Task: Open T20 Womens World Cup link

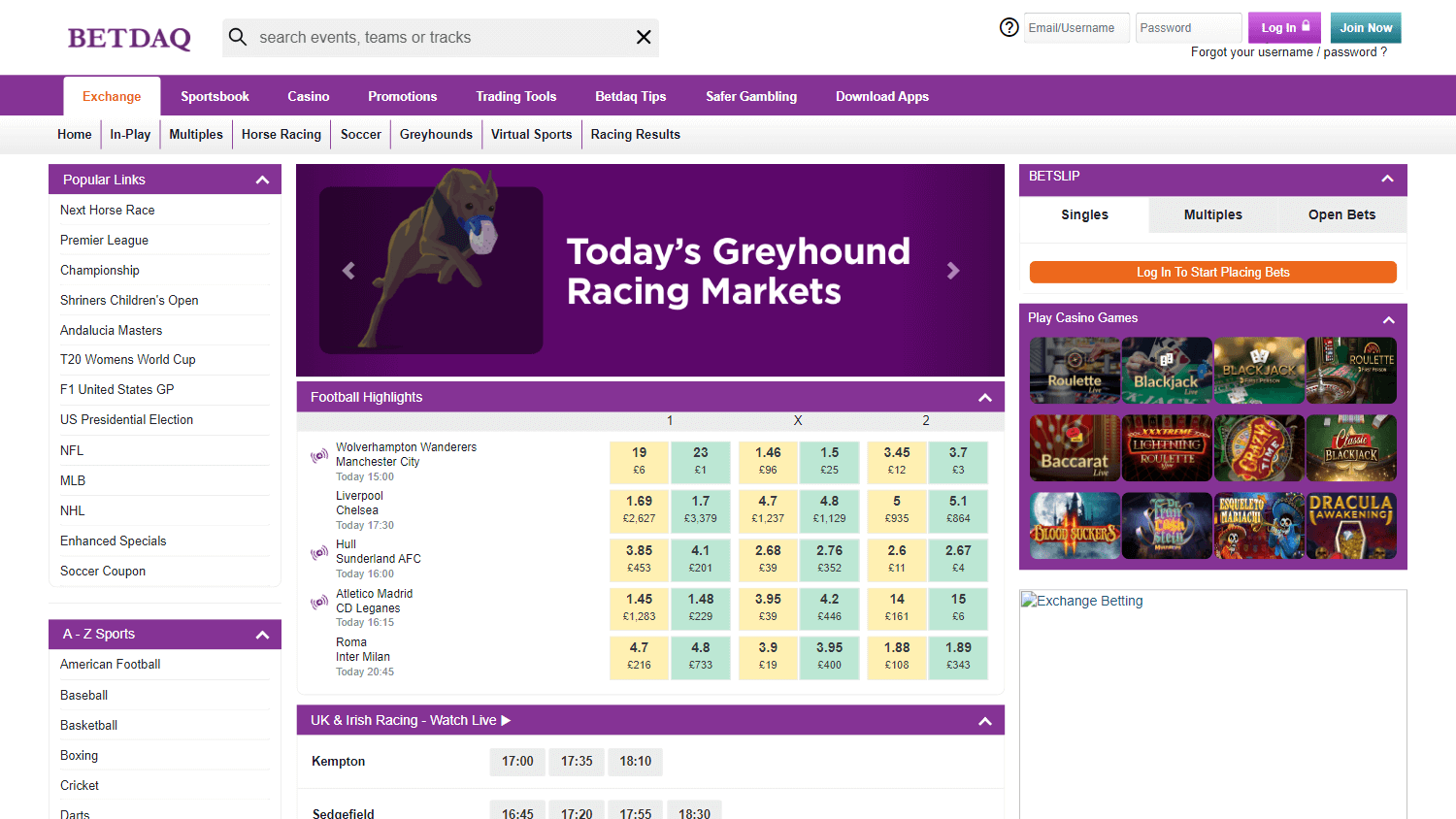Action: tap(128, 359)
